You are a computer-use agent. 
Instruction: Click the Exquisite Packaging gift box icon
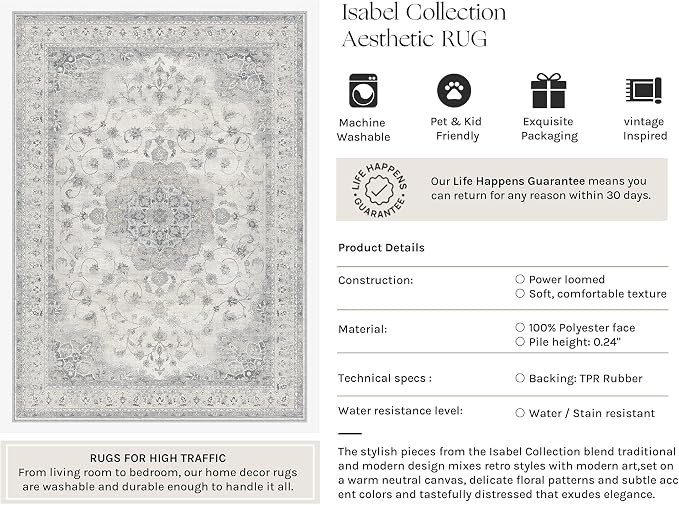tap(548, 91)
